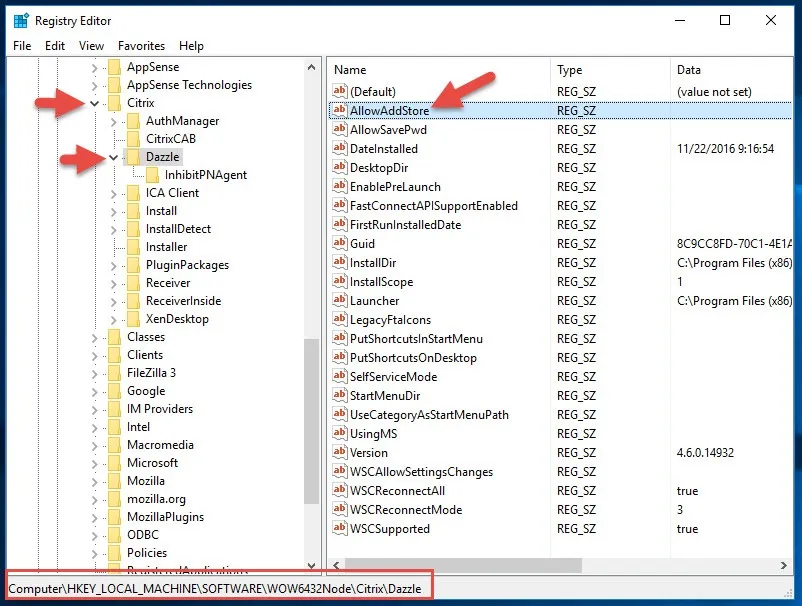
Task: Expand the Microsoft key node
Action: [95, 463]
